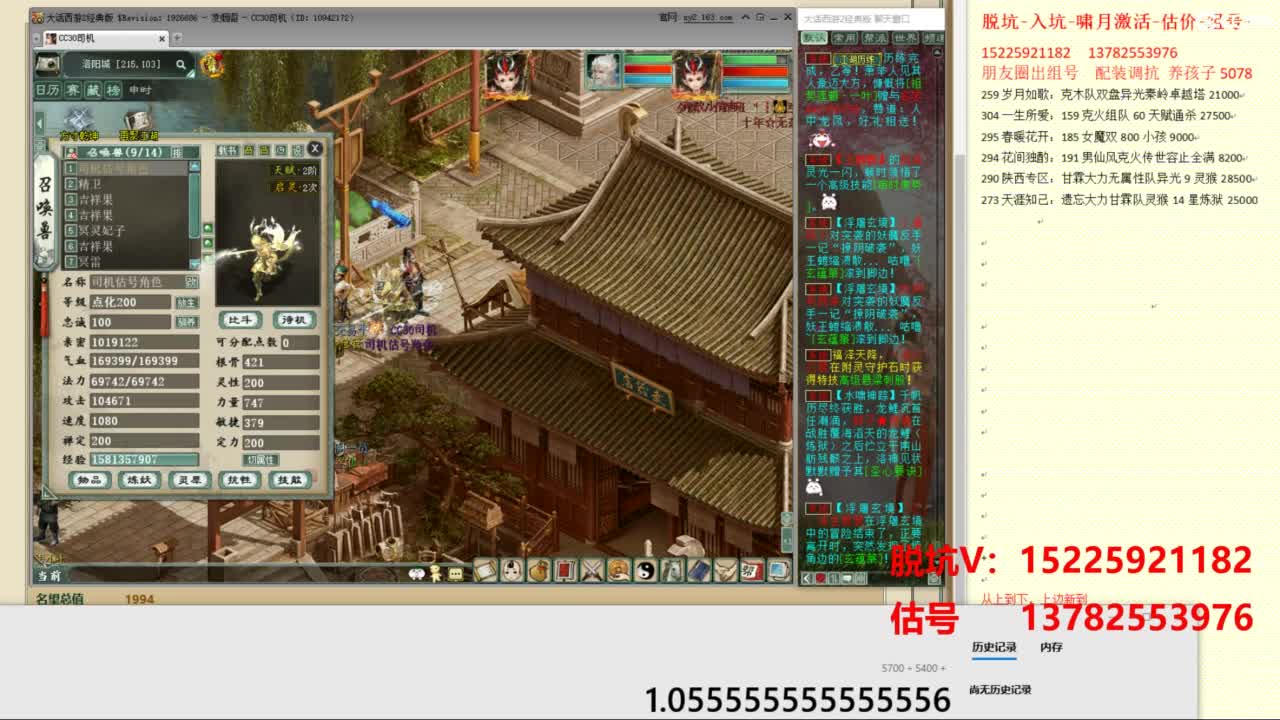Click the 放生 release button beside level
The width and height of the screenshot is (1280, 720).
(x=187, y=302)
